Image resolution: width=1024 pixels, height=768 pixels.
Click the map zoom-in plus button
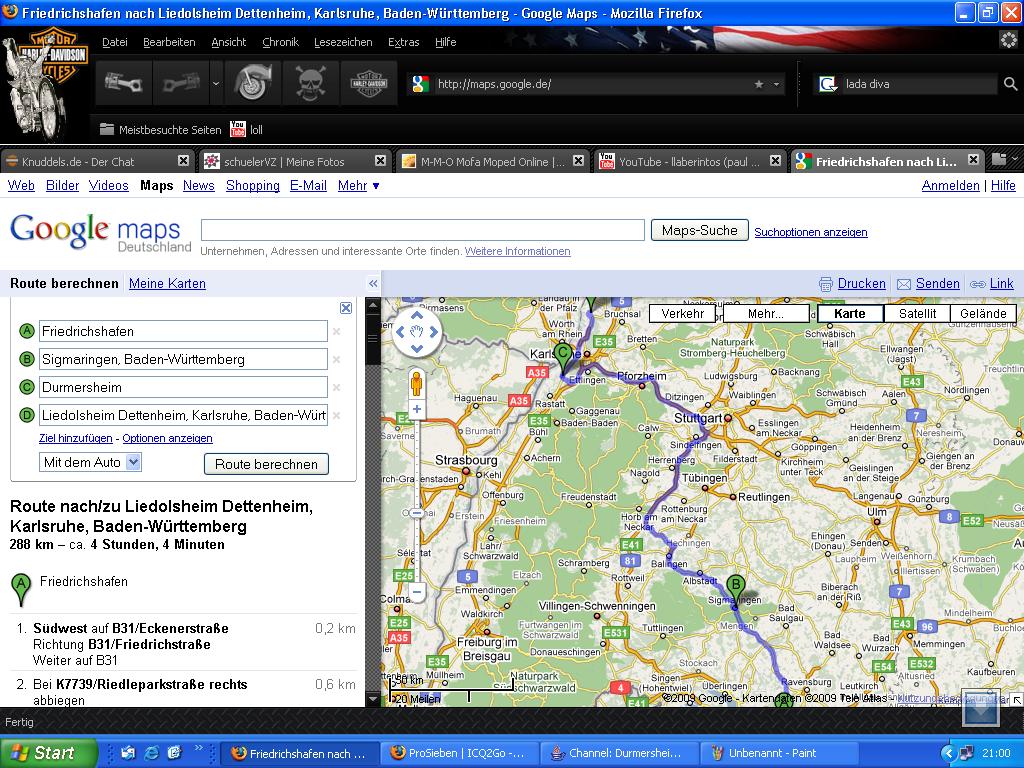coord(417,409)
